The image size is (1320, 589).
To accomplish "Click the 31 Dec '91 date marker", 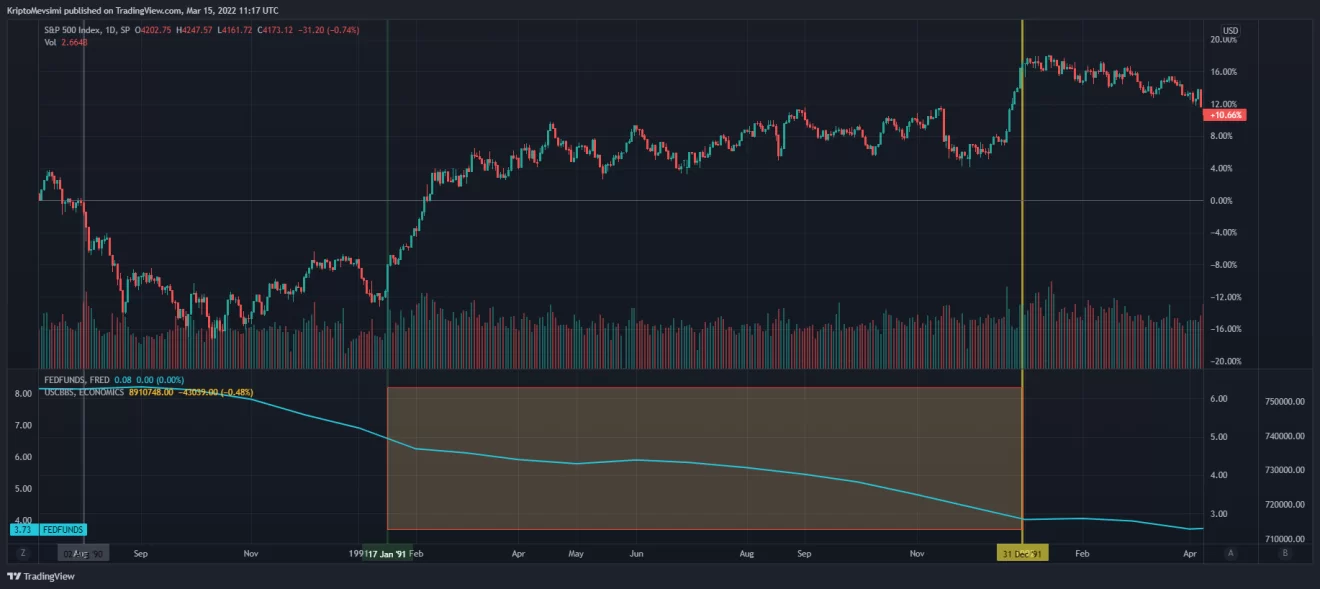I will point(1022,553).
